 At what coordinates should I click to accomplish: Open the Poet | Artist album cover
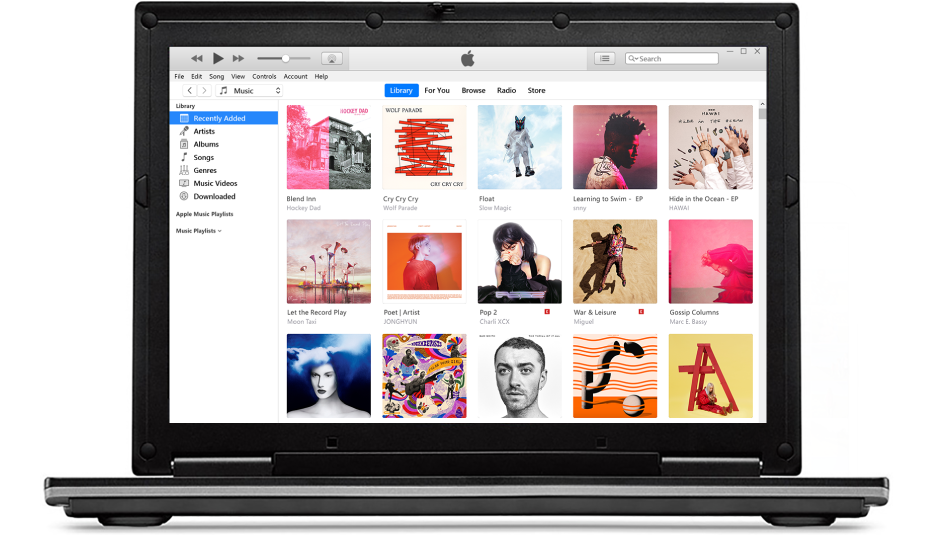[425, 261]
